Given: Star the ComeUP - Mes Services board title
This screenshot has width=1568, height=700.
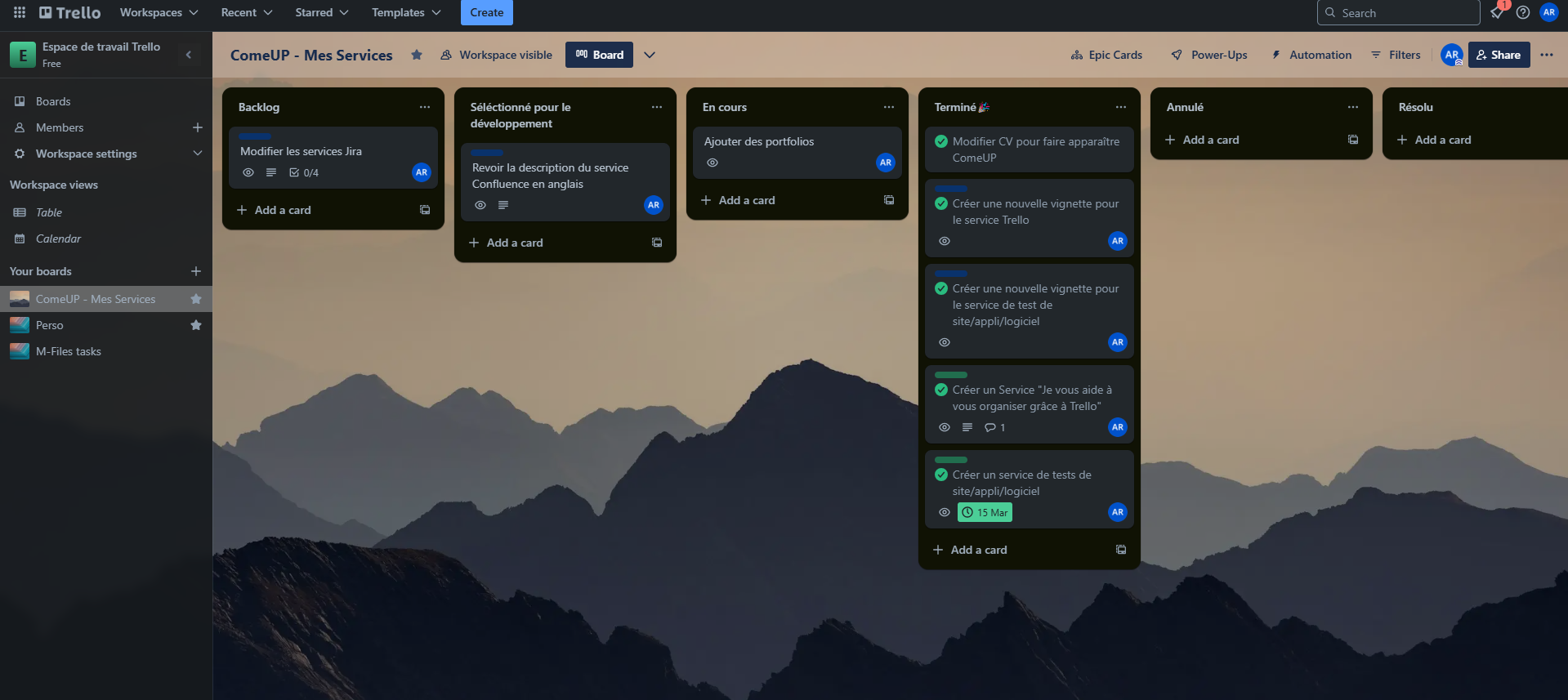Looking at the screenshot, I should tap(417, 55).
